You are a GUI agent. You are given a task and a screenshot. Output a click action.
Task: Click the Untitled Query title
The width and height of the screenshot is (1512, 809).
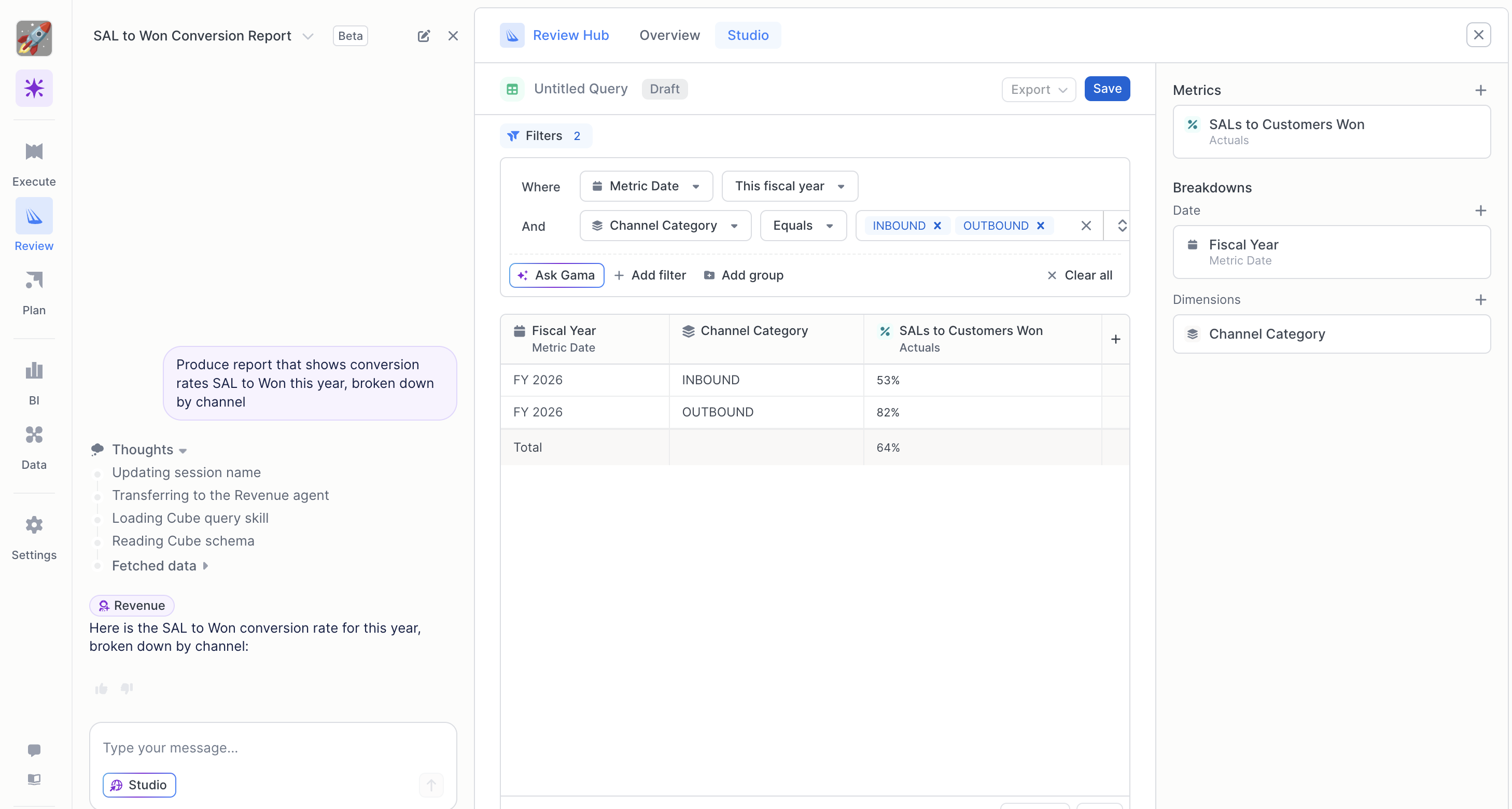tap(581, 89)
